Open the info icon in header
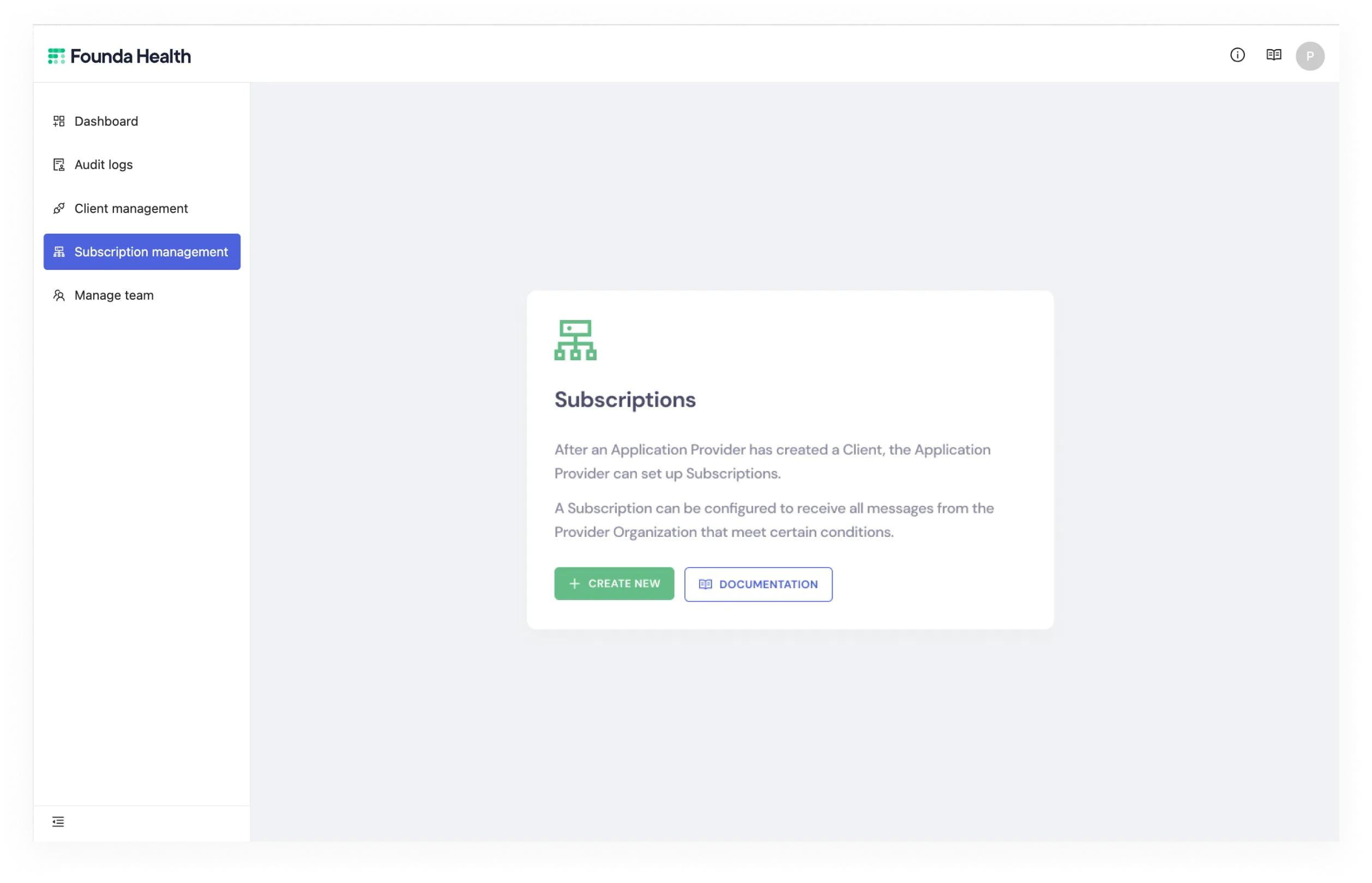Image resolution: width=1372 pixels, height=883 pixels. 1237,55
